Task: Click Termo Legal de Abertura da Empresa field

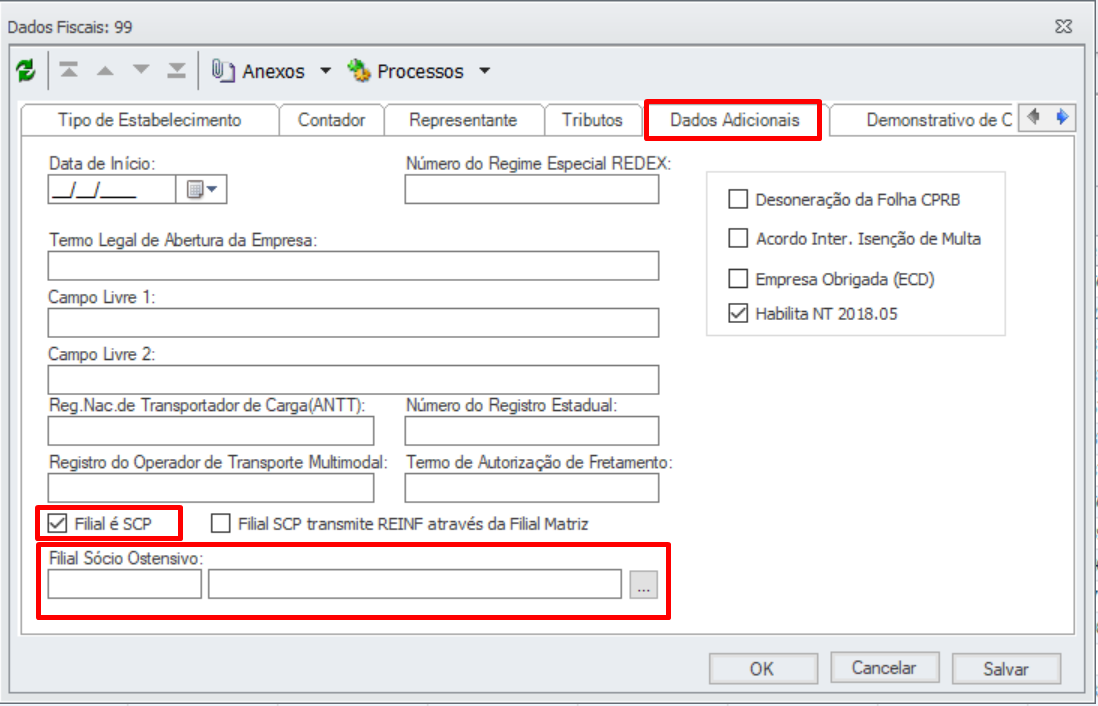Action: pos(354,266)
